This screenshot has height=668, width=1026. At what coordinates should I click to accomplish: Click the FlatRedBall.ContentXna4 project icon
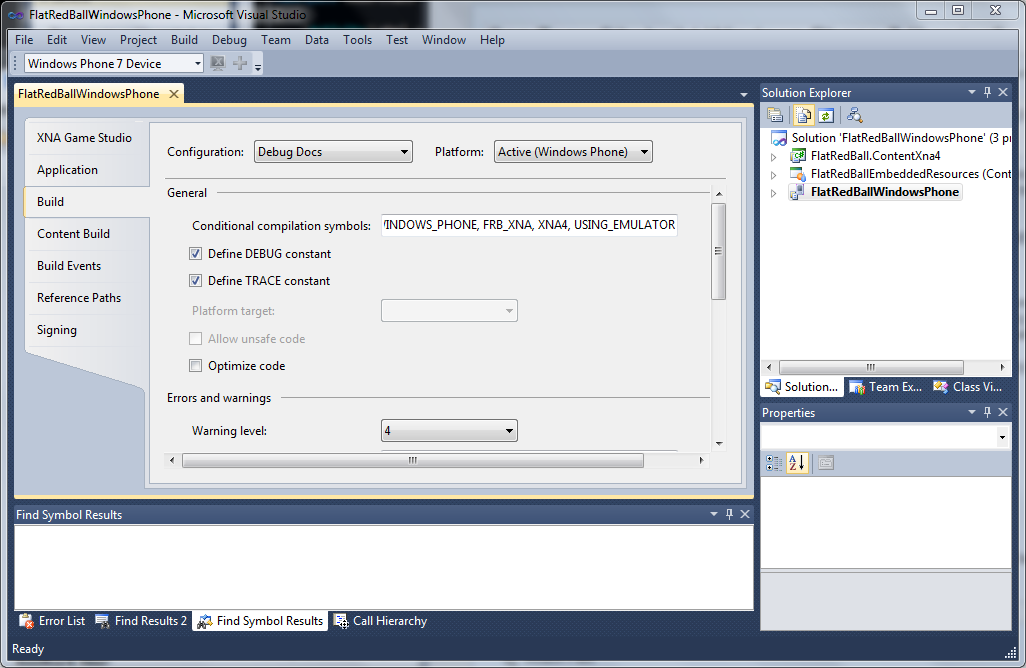pyautogui.click(x=798, y=156)
